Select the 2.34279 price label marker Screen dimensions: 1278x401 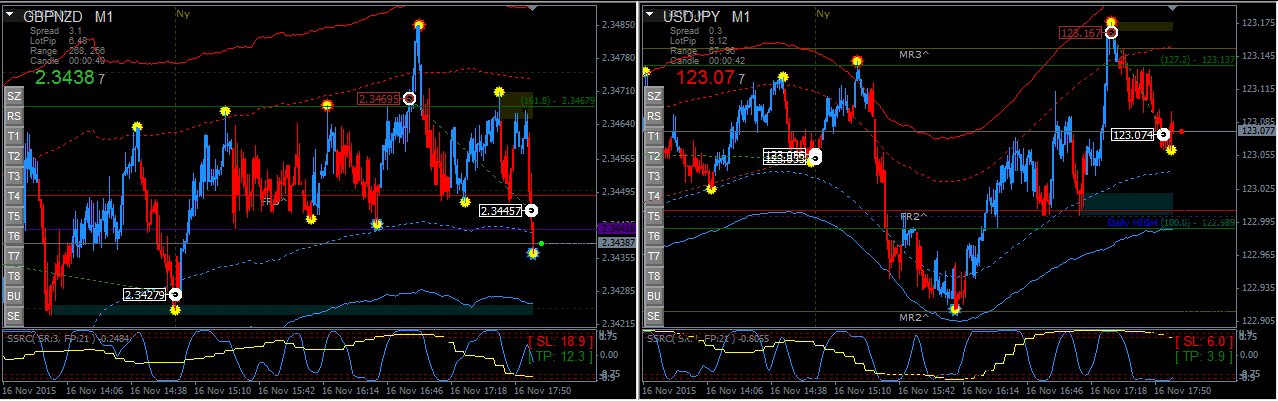(x=146, y=294)
